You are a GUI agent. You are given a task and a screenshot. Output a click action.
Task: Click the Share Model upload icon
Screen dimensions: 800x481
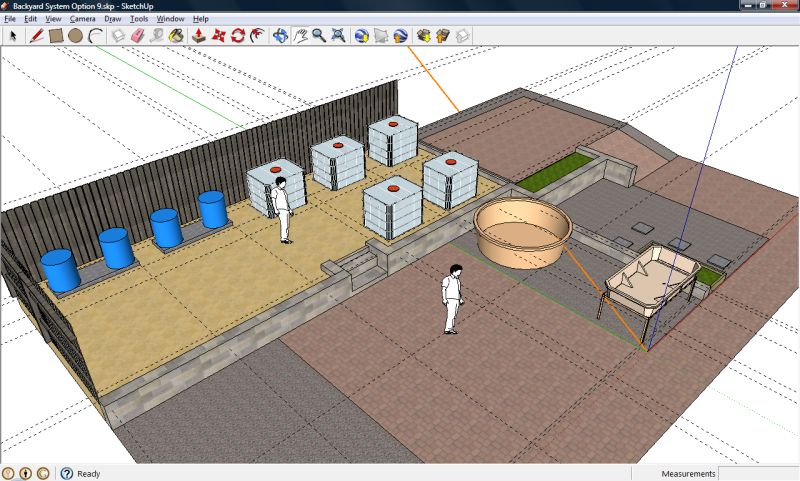(443, 36)
